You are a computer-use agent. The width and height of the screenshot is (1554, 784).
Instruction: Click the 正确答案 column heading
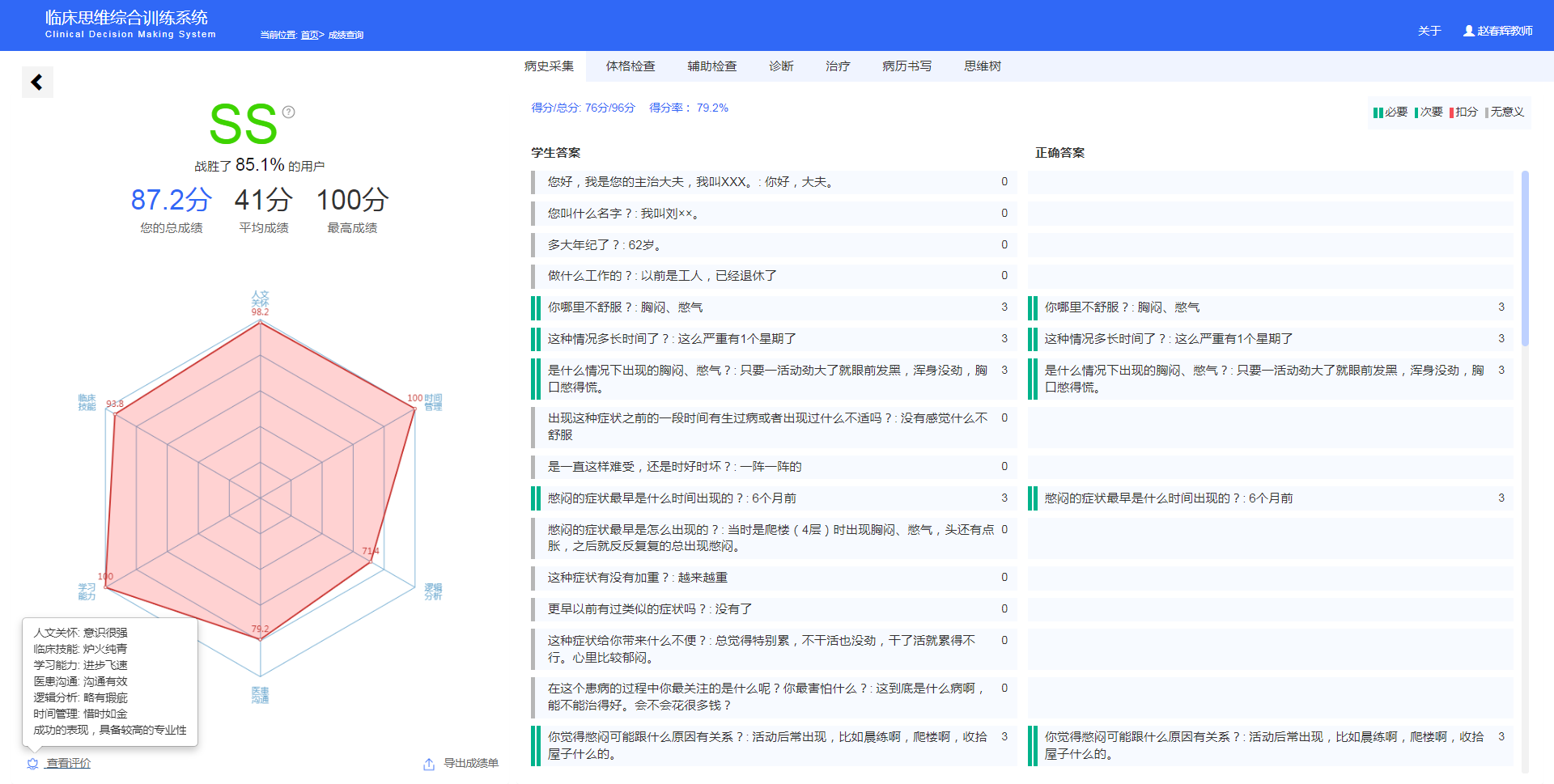pyautogui.click(x=1060, y=153)
